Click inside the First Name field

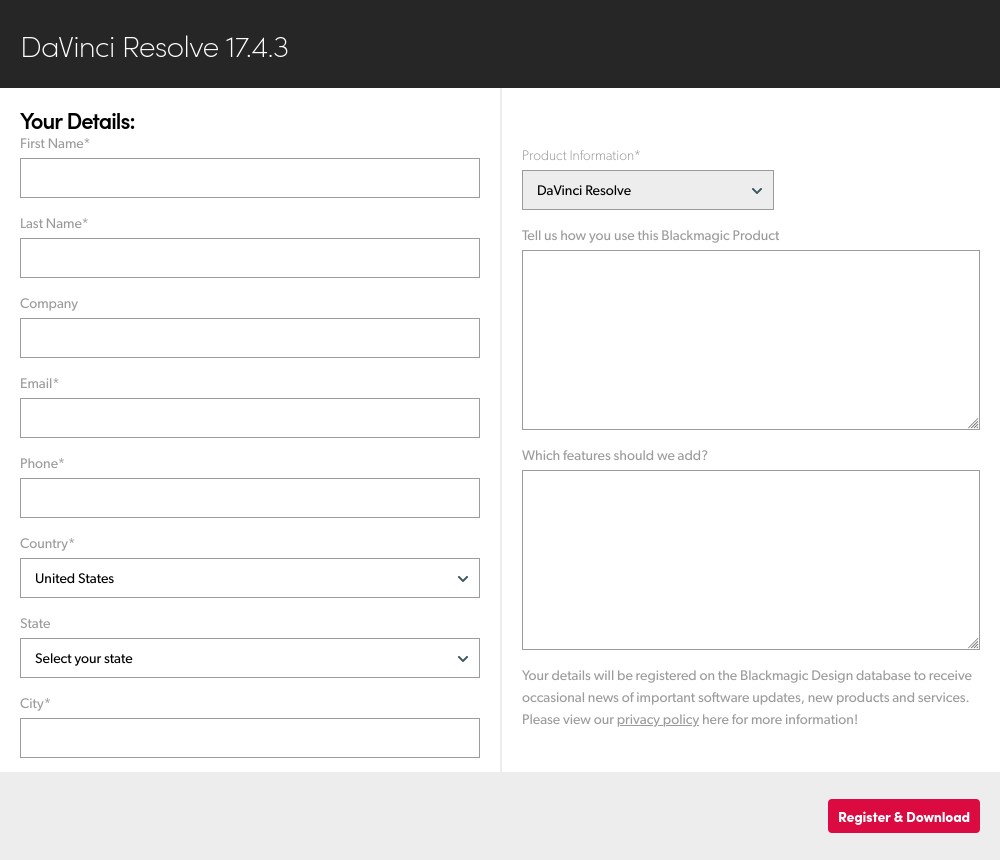[250, 178]
